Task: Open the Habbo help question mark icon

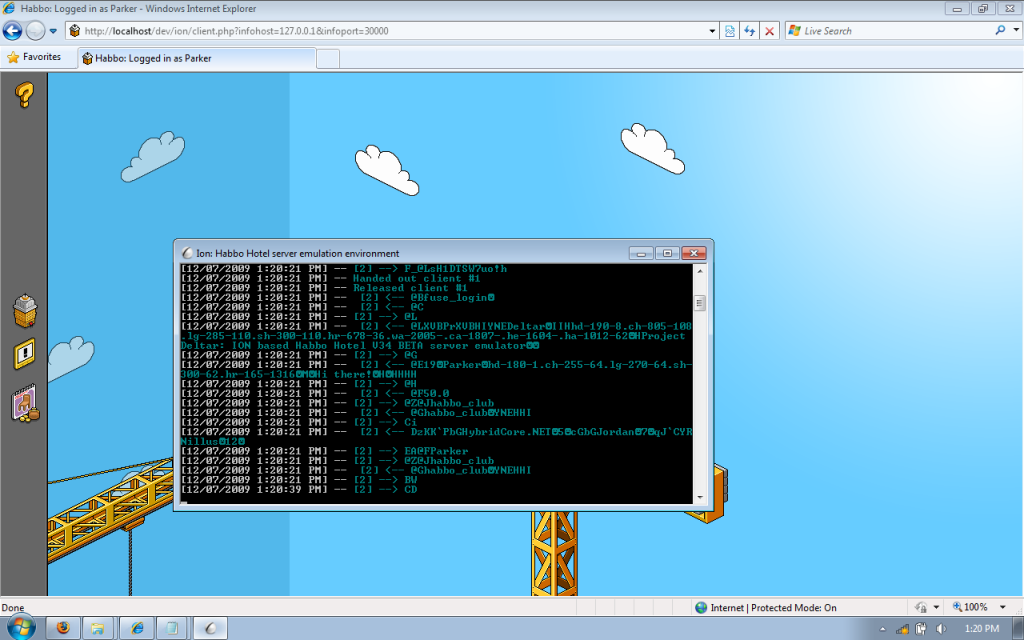Action: 24,95
